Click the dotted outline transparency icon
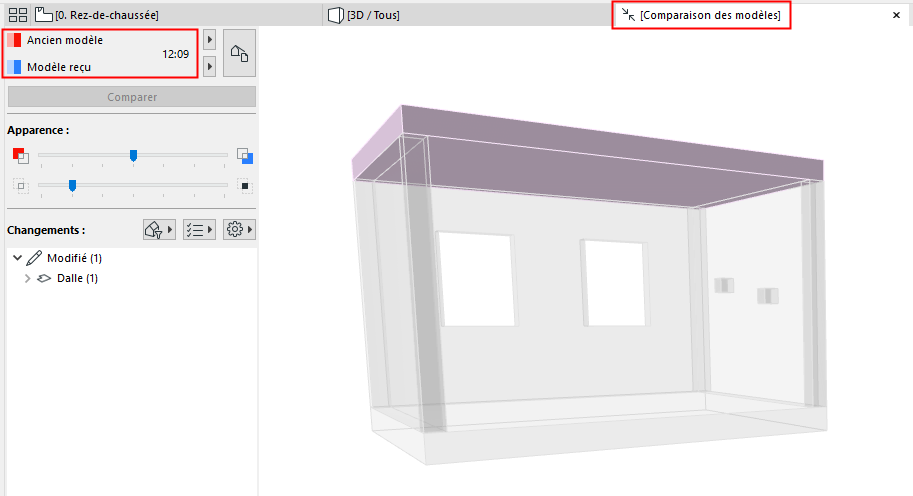913x496 pixels. click(x=21, y=186)
